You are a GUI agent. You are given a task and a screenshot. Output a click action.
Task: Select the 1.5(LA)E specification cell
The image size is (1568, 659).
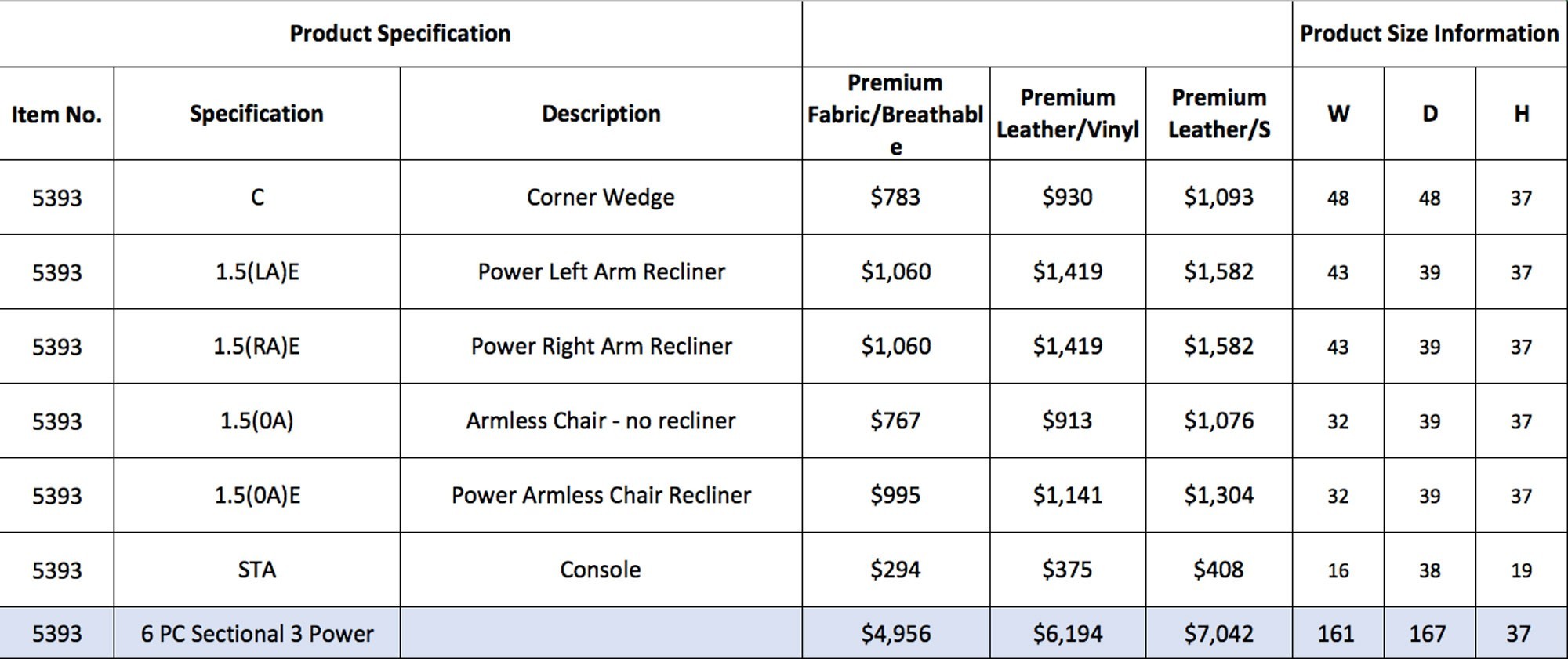[x=257, y=271]
